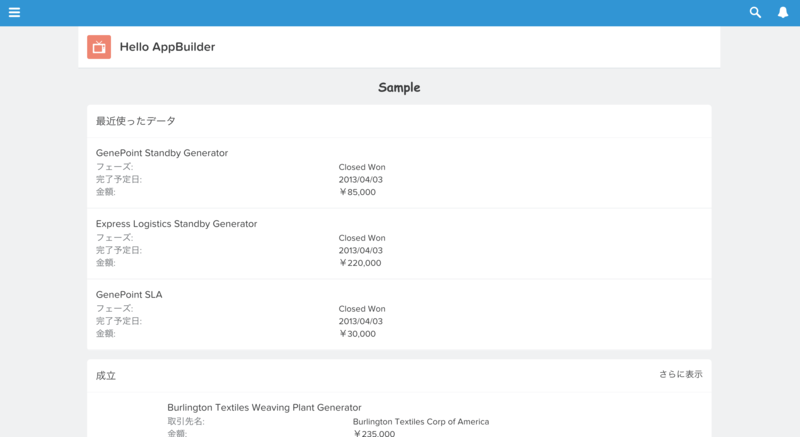Image resolution: width=800 pixels, height=437 pixels.
Task: Open the GenePoint SLA record
Action: tap(129, 295)
